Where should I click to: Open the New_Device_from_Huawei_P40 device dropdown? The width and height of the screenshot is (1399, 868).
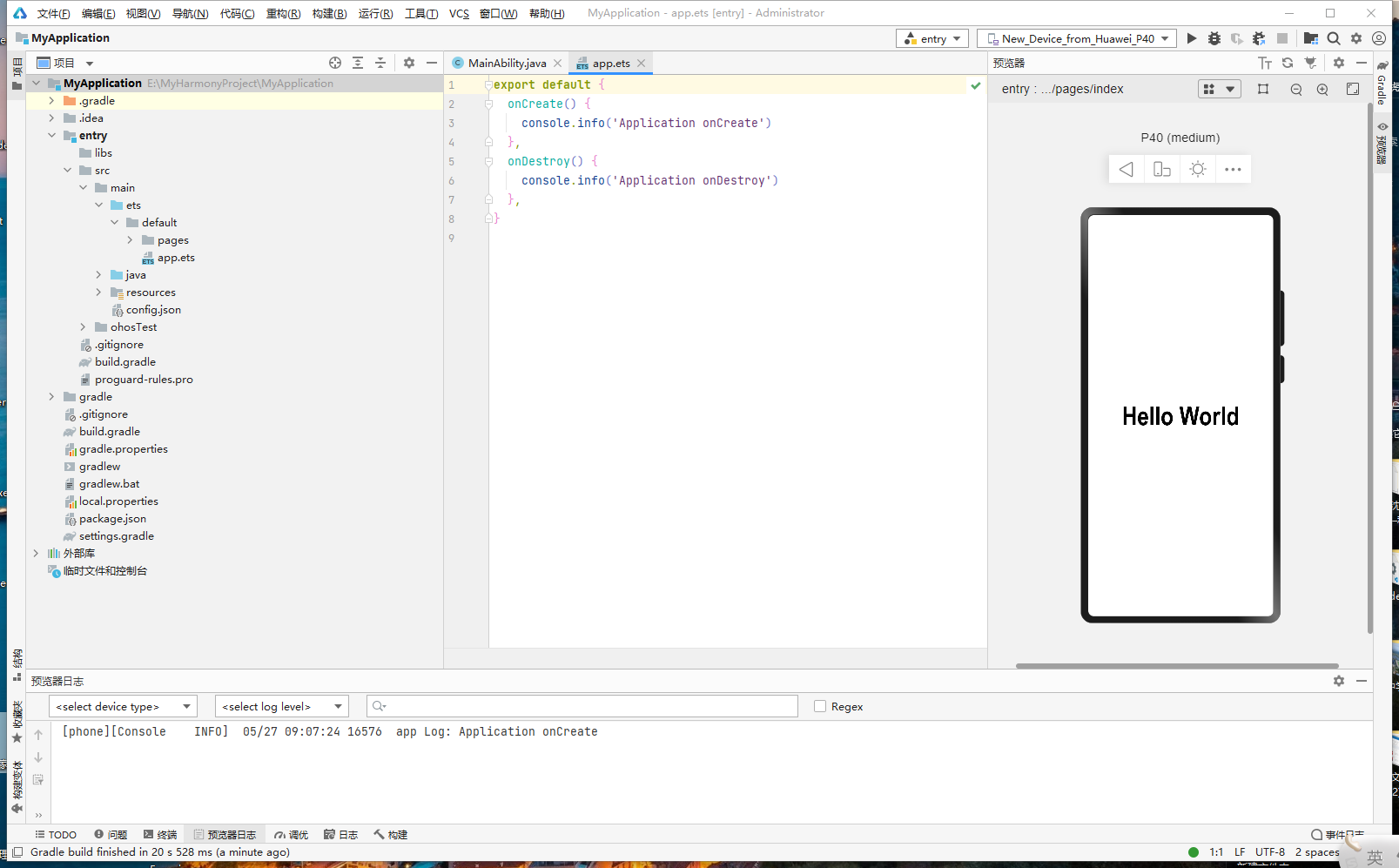coord(1077,38)
